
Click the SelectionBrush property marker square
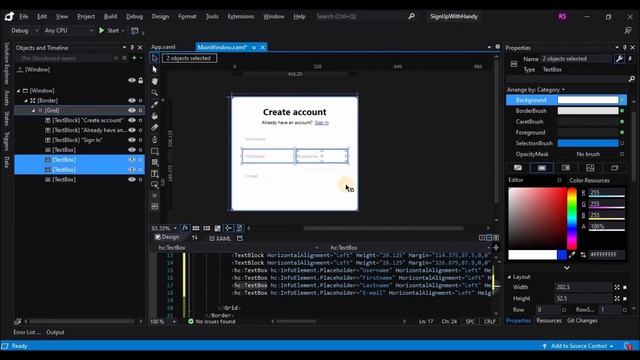(x=622, y=143)
